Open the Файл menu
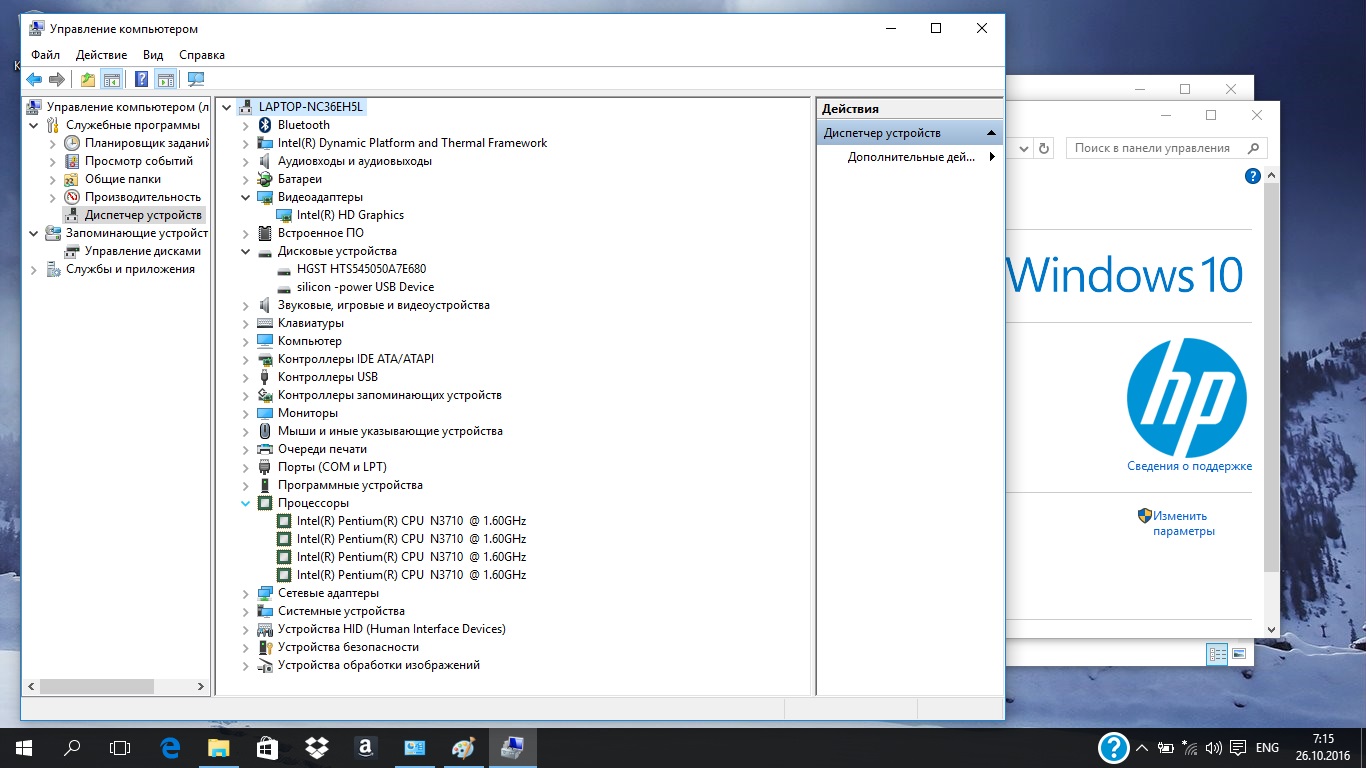This screenshot has height=768, width=1366. (x=46, y=55)
